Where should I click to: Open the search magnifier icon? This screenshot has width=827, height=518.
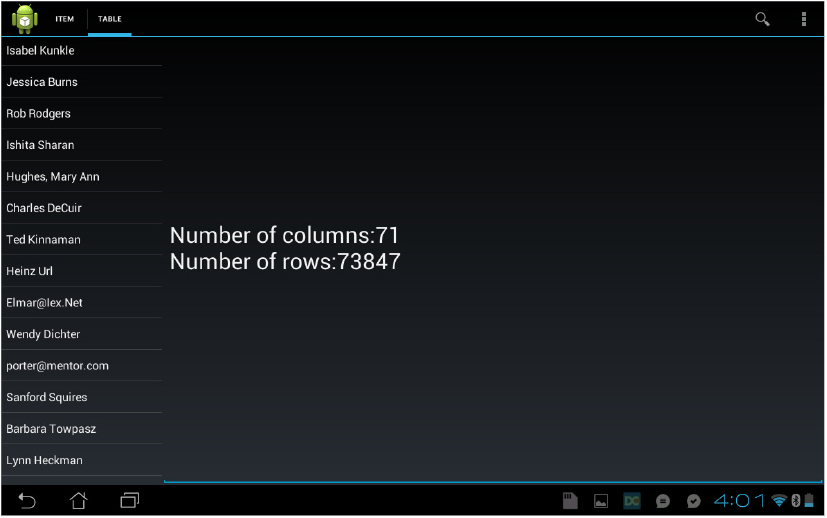[x=762, y=19]
